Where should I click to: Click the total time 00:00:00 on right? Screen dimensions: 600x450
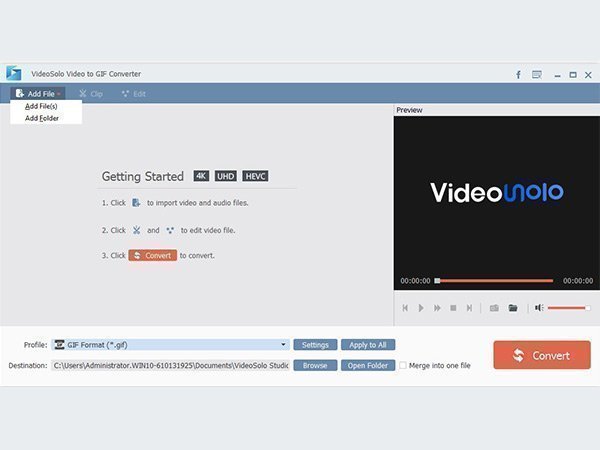(x=578, y=281)
